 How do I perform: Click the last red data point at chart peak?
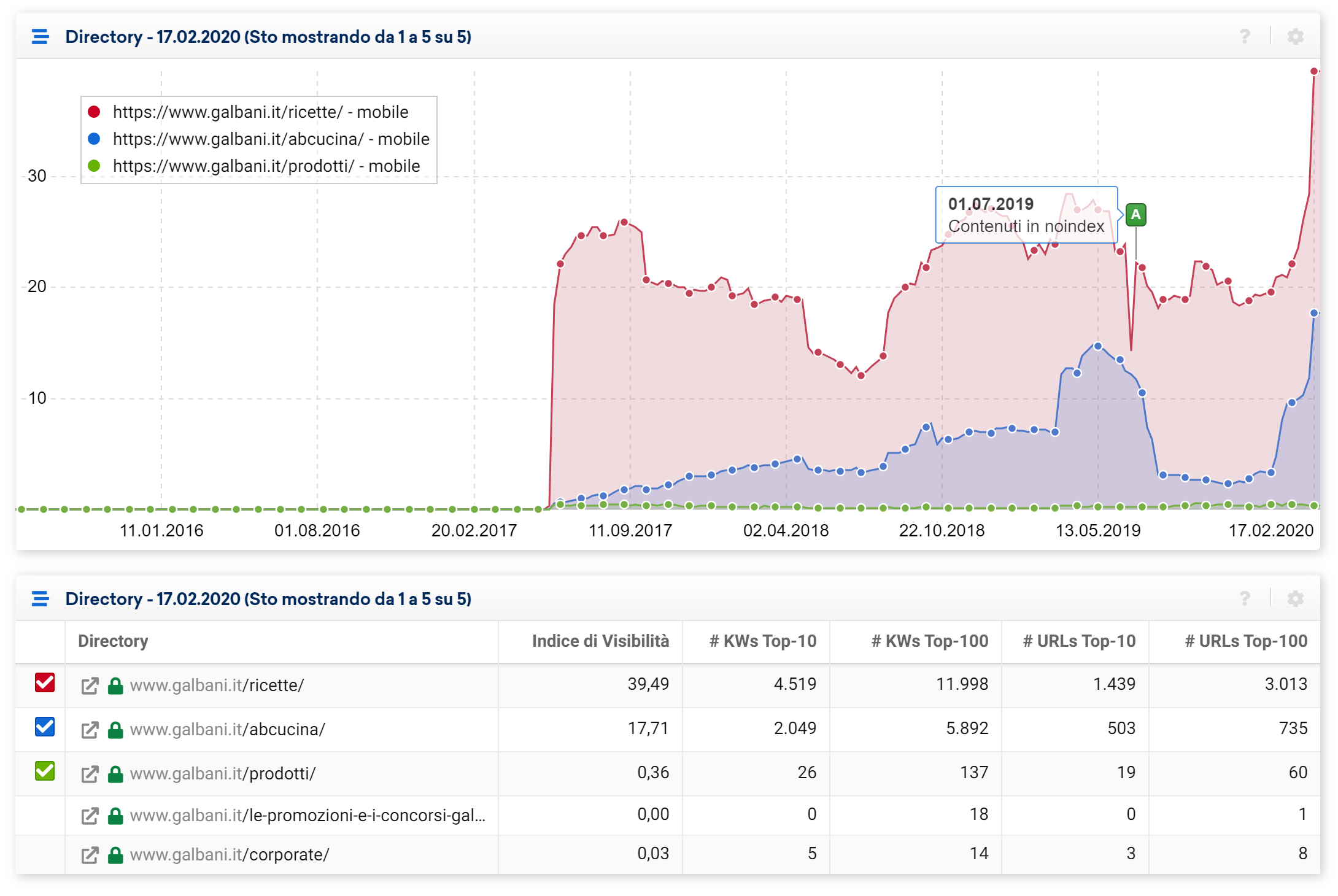tap(1314, 71)
